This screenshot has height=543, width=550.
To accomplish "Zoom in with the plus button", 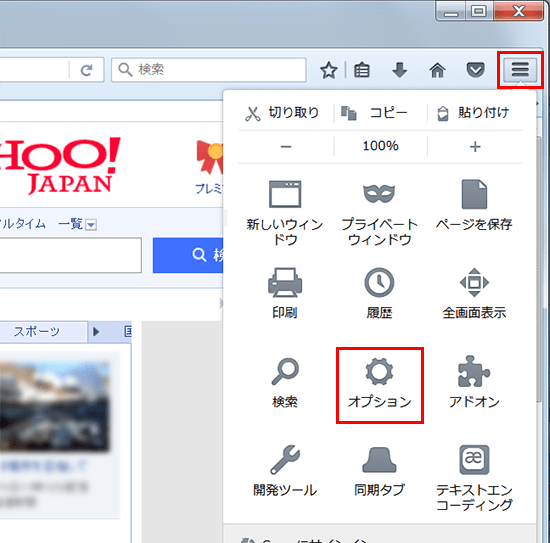I will pyautogui.click(x=475, y=146).
